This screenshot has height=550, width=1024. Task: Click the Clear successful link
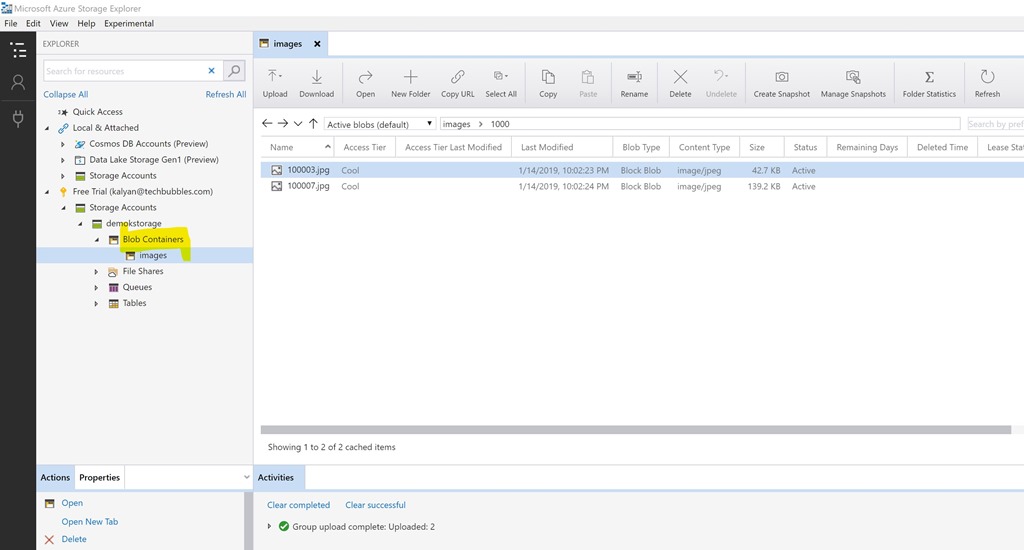(x=376, y=505)
